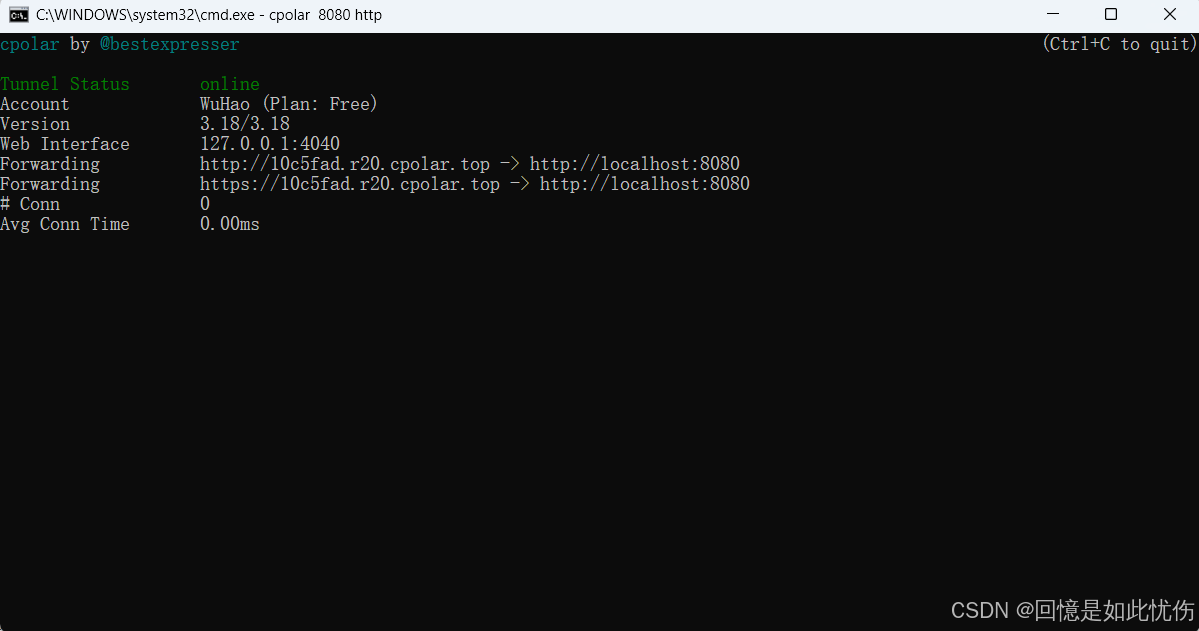
Task: Click http://localhost:8080 on the first Forwarding line
Action: pos(635,164)
